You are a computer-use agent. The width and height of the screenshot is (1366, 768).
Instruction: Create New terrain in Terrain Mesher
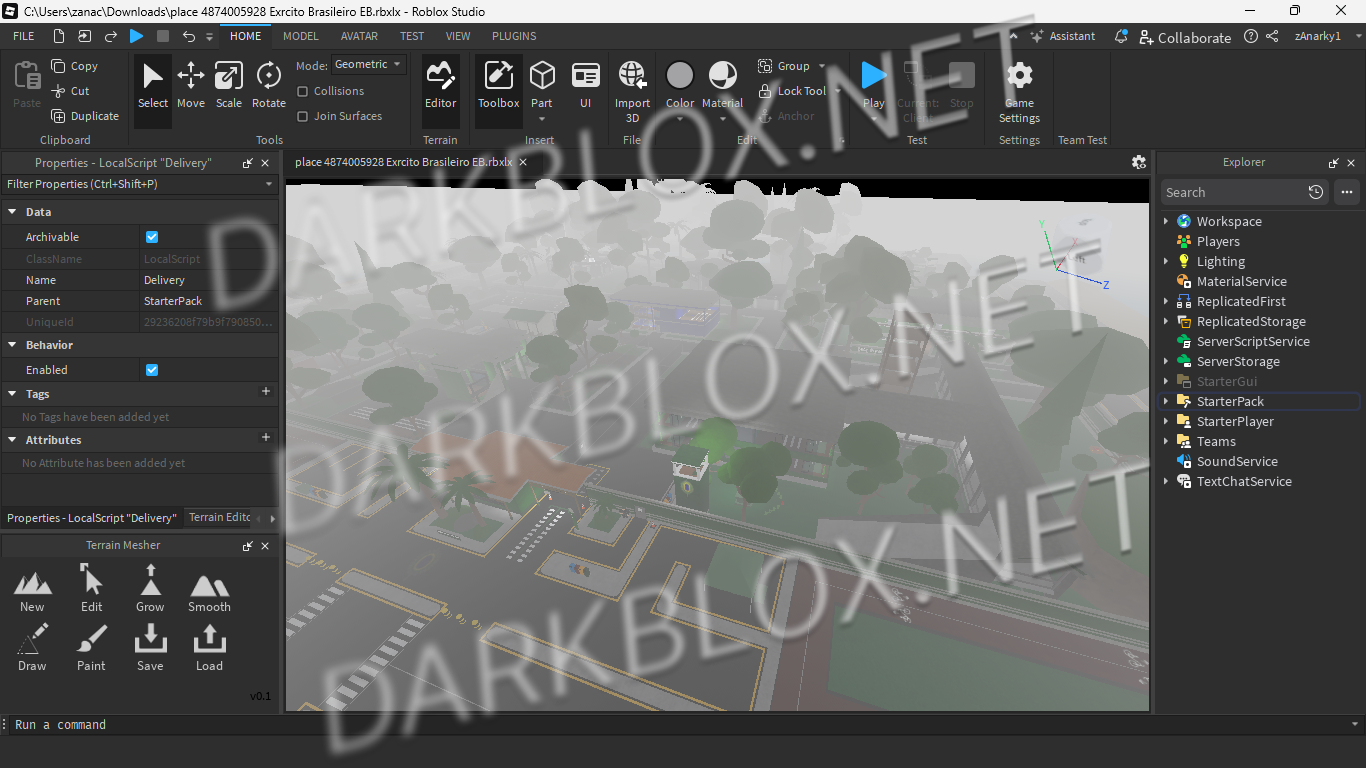click(32, 590)
